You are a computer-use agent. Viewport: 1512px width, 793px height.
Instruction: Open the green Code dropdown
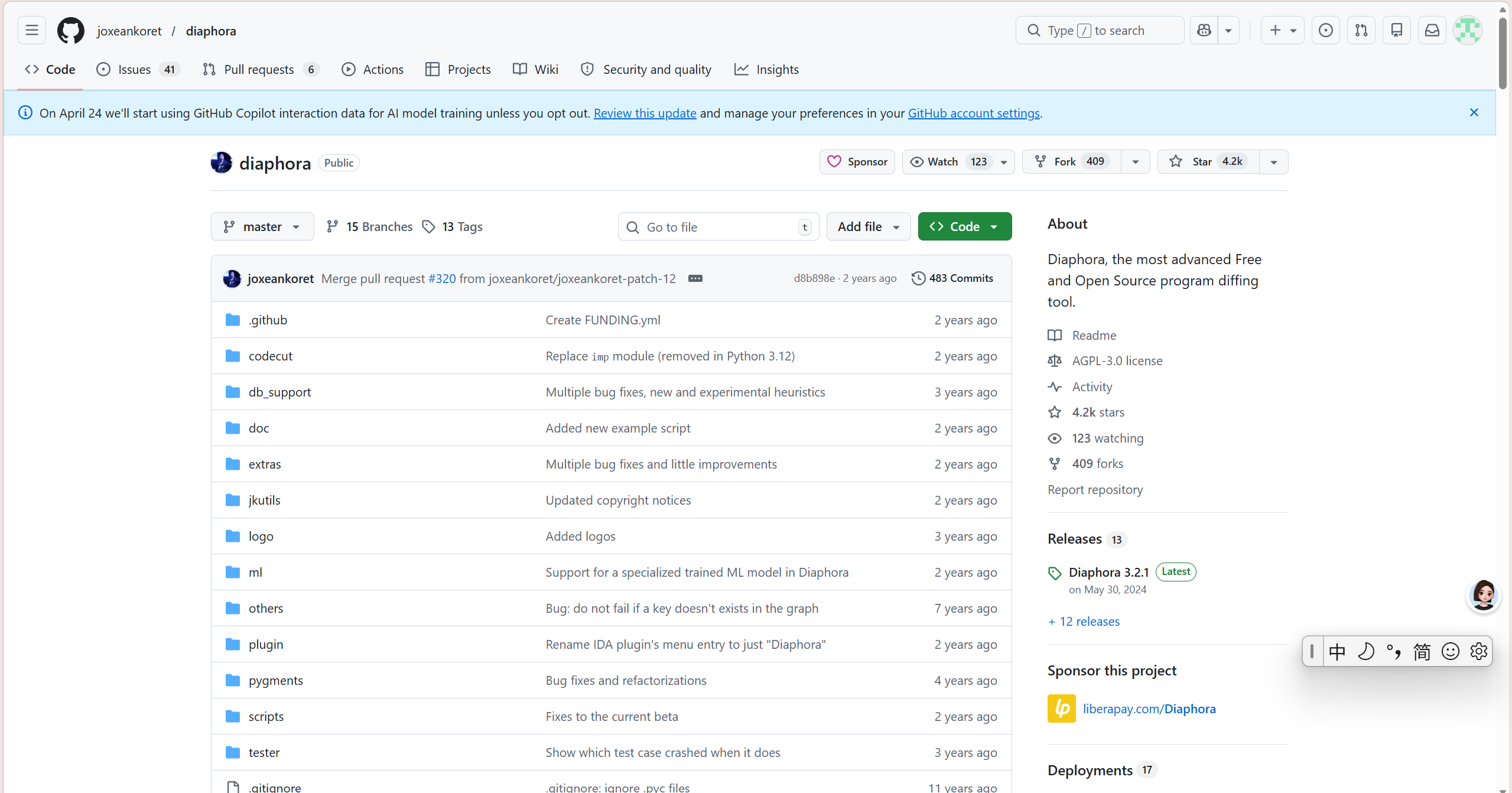pyautogui.click(x=964, y=227)
